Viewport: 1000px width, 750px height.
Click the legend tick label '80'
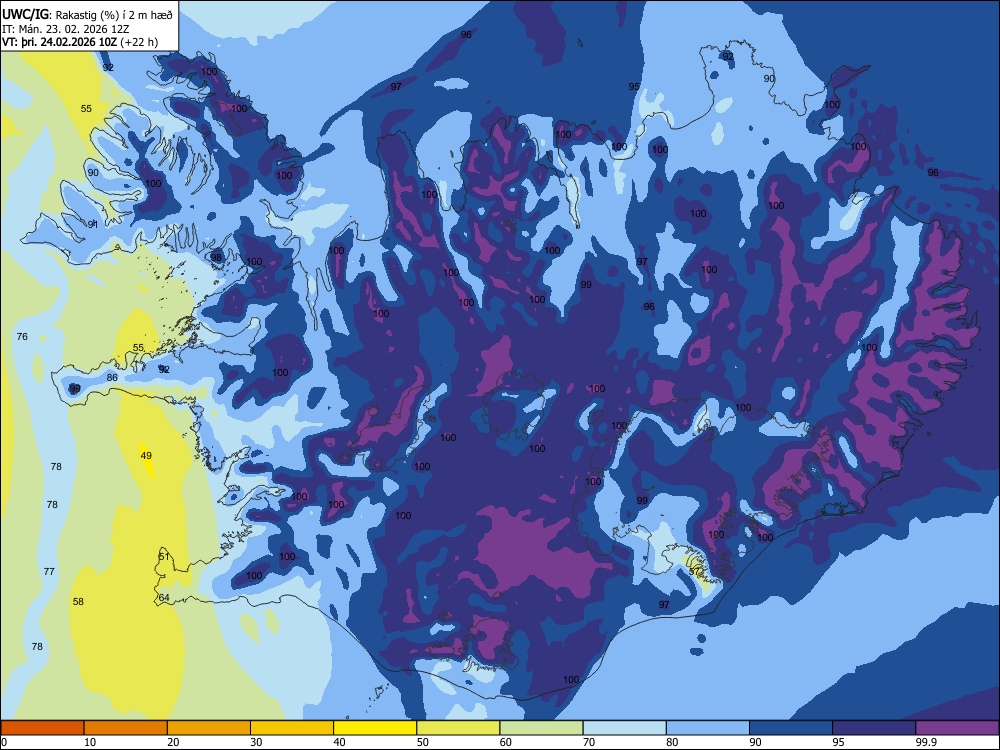tap(672, 742)
